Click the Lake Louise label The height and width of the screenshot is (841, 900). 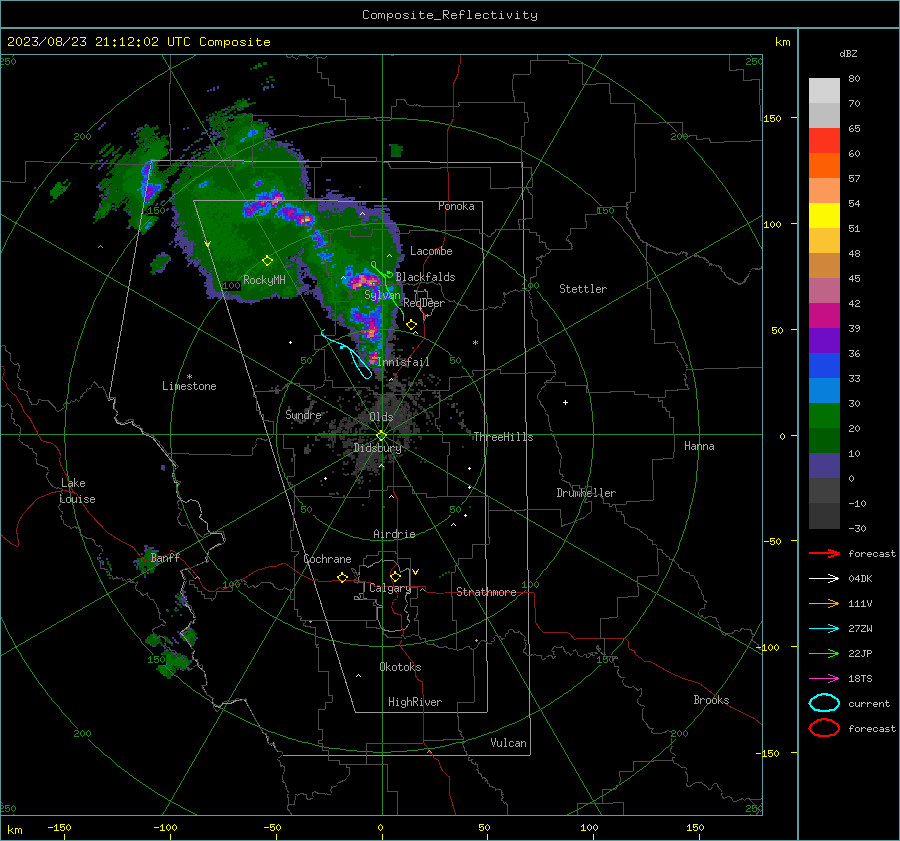[77, 491]
